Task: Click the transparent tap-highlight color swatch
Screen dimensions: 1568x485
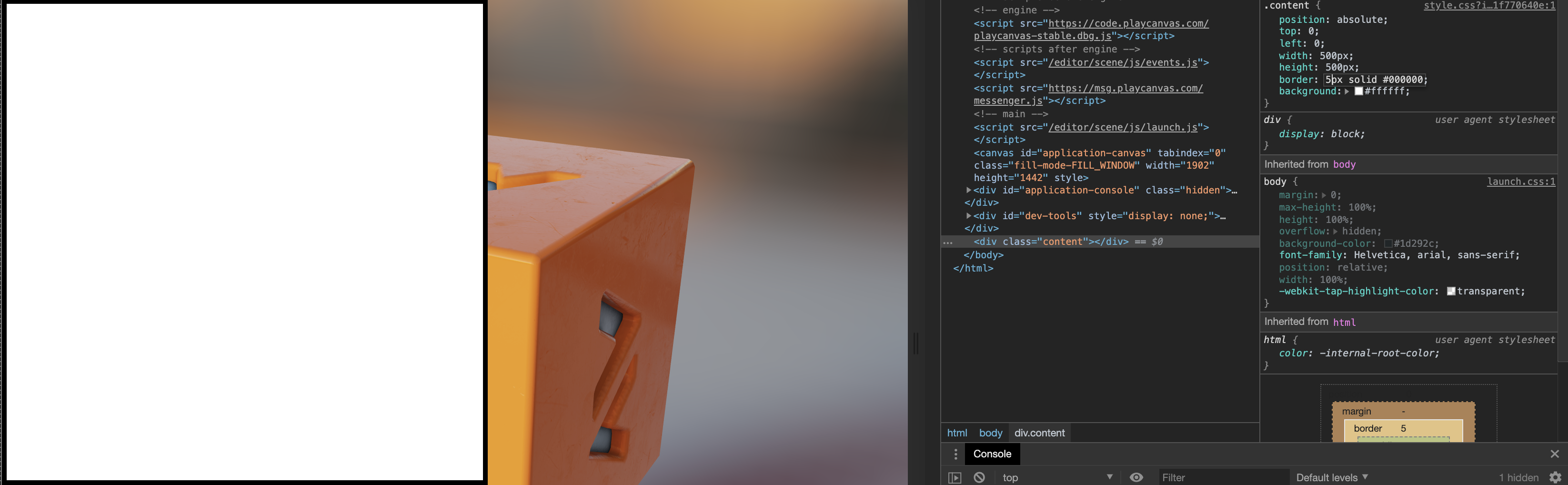Action: point(1451,292)
